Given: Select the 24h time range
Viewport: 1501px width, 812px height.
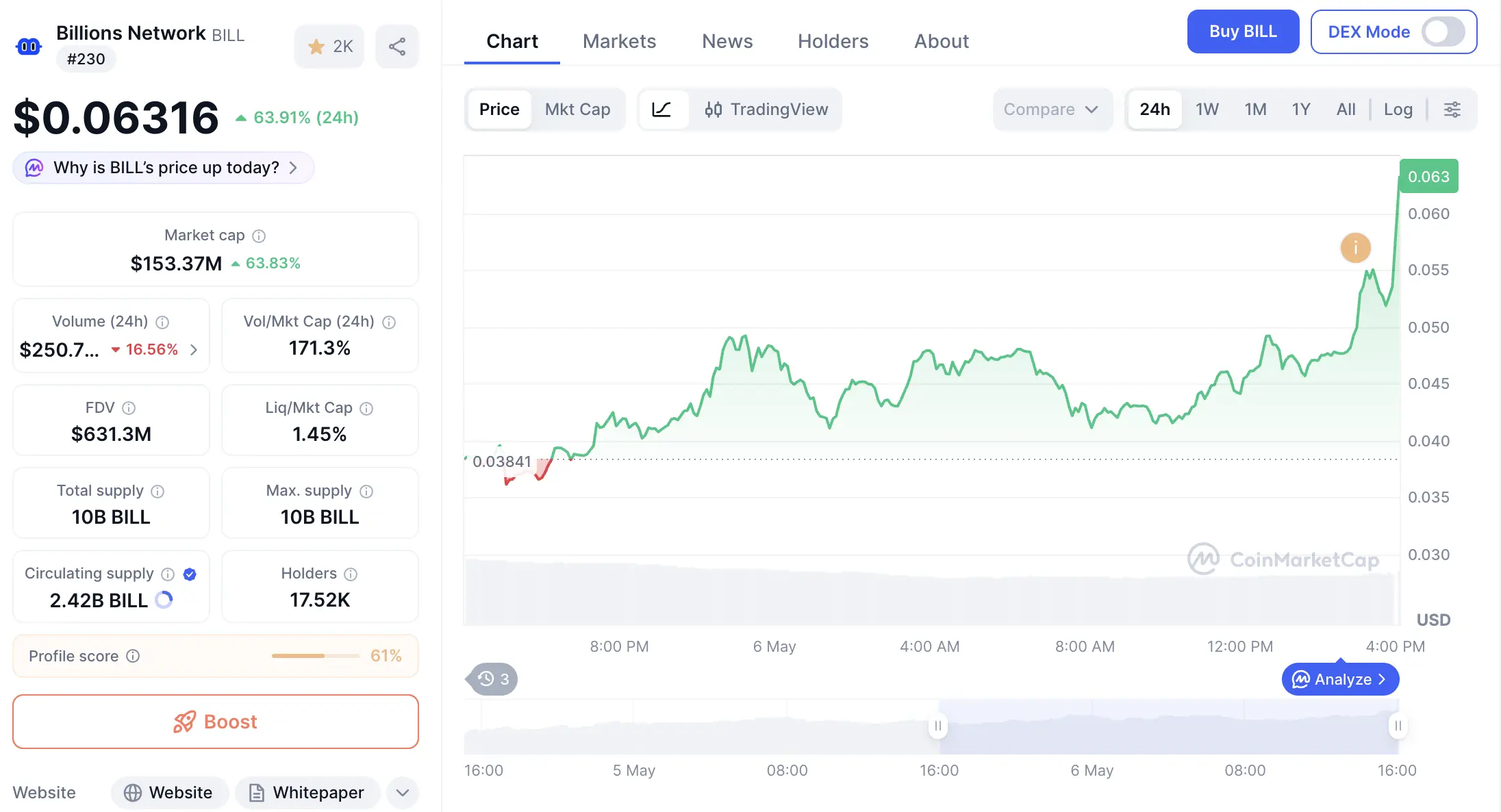Looking at the screenshot, I should [1155, 110].
